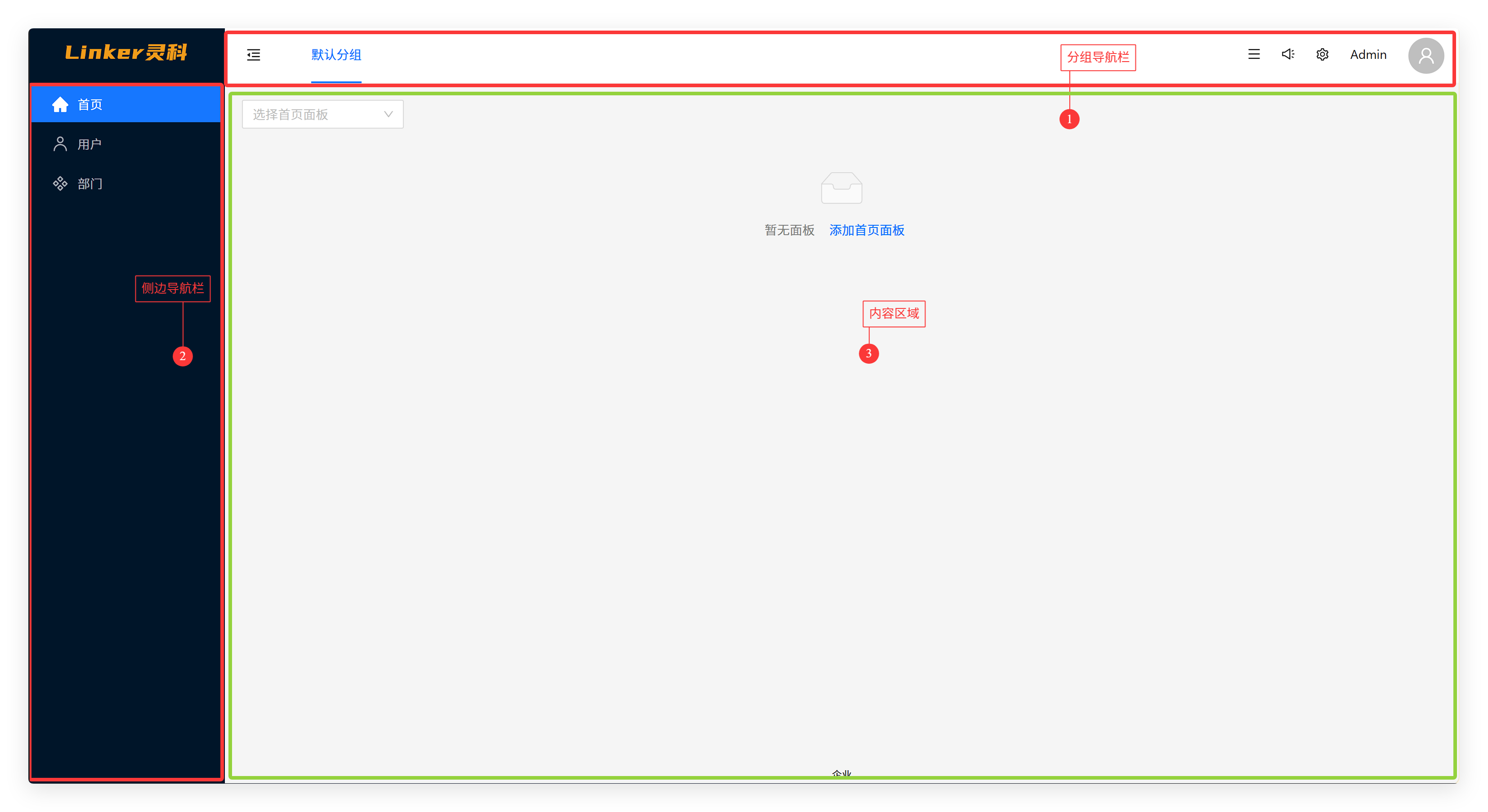
Task: Click the 分组导航栏 annotation label
Action: coord(1098,57)
